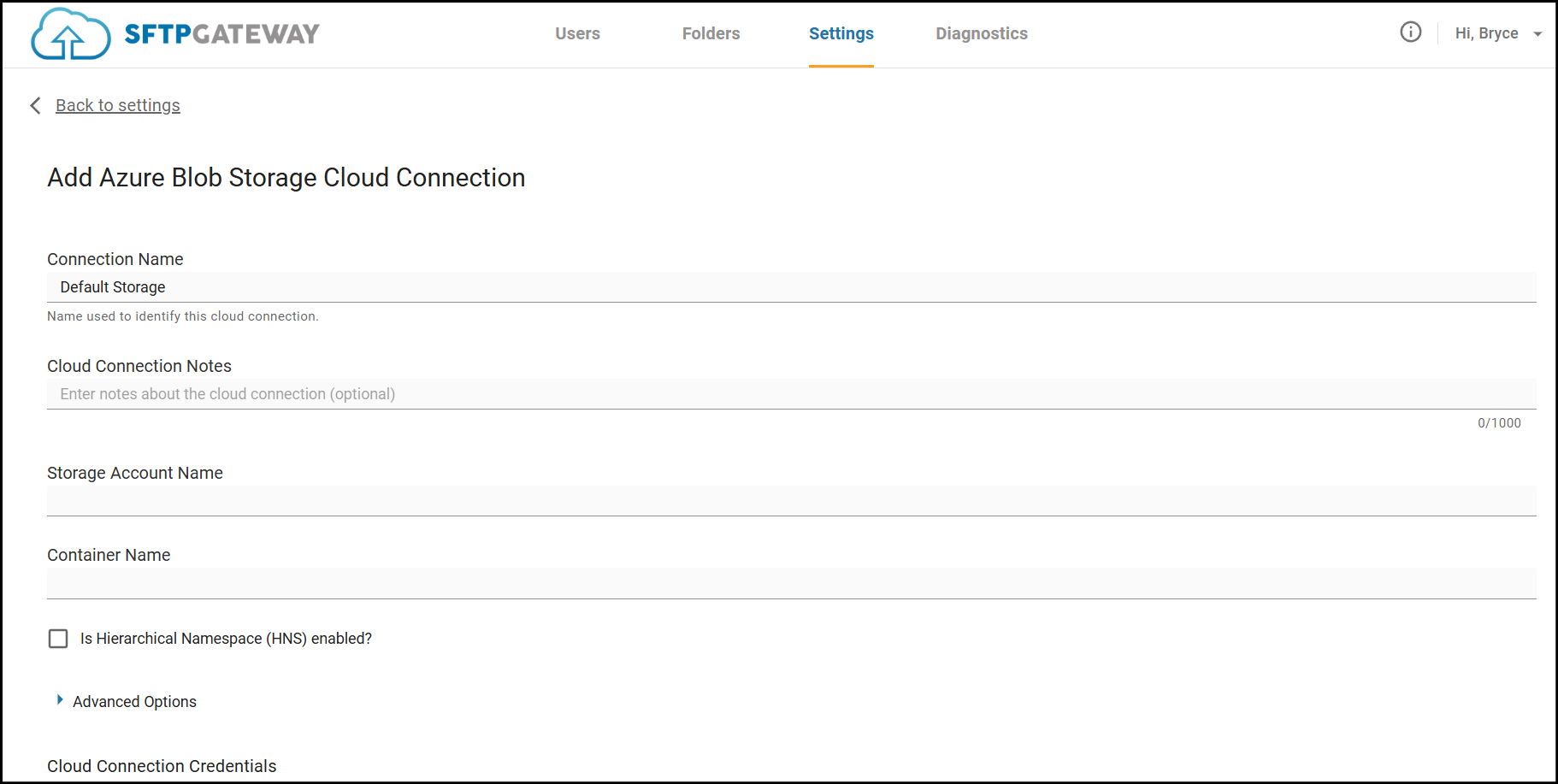Click the caret arrow beside Hi, Bryce
Image resolution: width=1558 pixels, height=784 pixels.
pos(1537,34)
